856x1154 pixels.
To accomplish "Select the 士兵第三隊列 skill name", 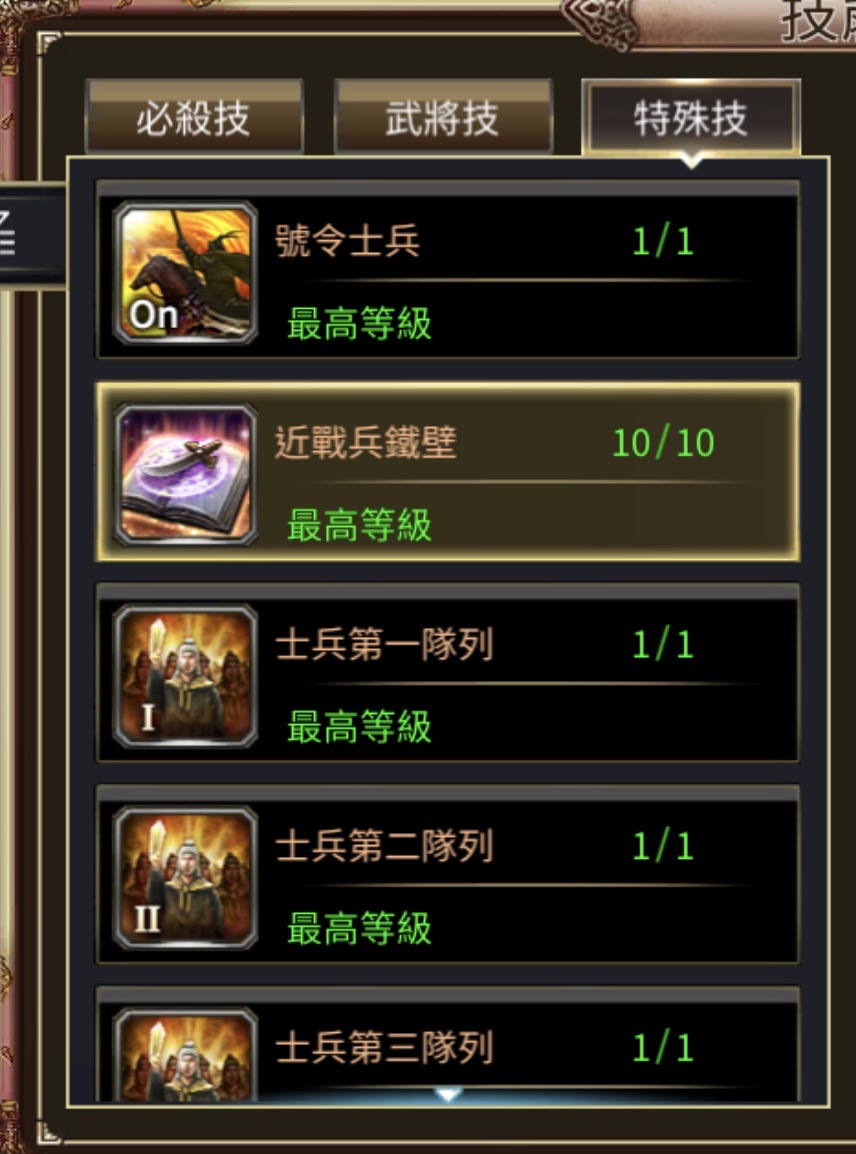I will [383, 1048].
